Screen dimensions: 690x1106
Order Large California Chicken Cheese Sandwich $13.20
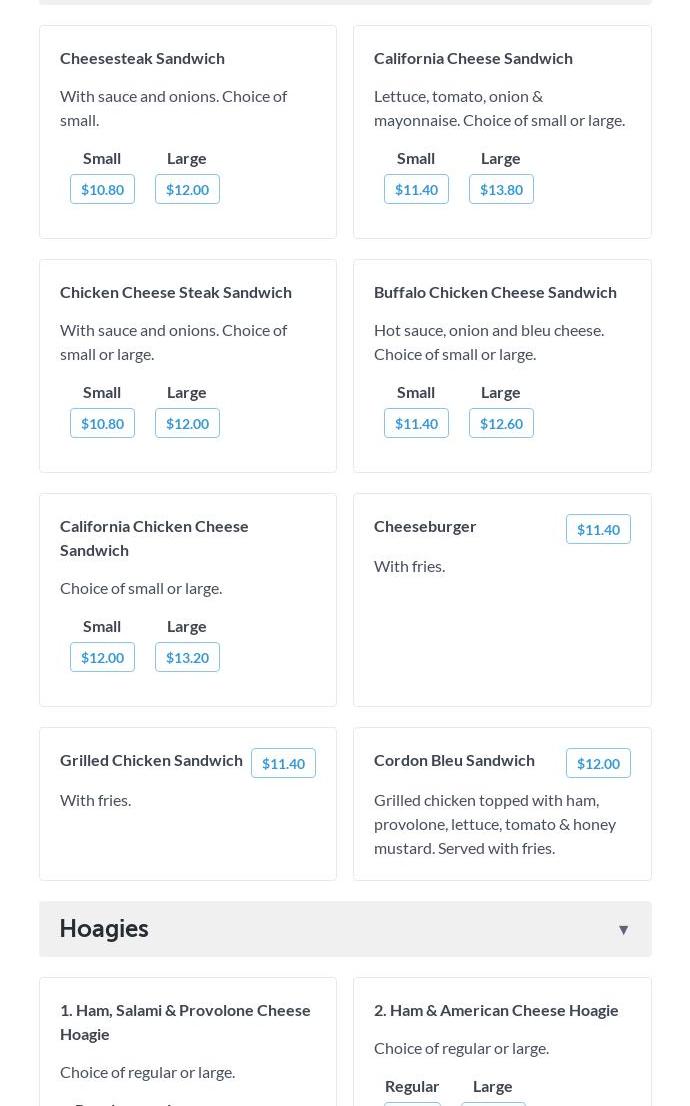pyautogui.click(x=187, y=657)
